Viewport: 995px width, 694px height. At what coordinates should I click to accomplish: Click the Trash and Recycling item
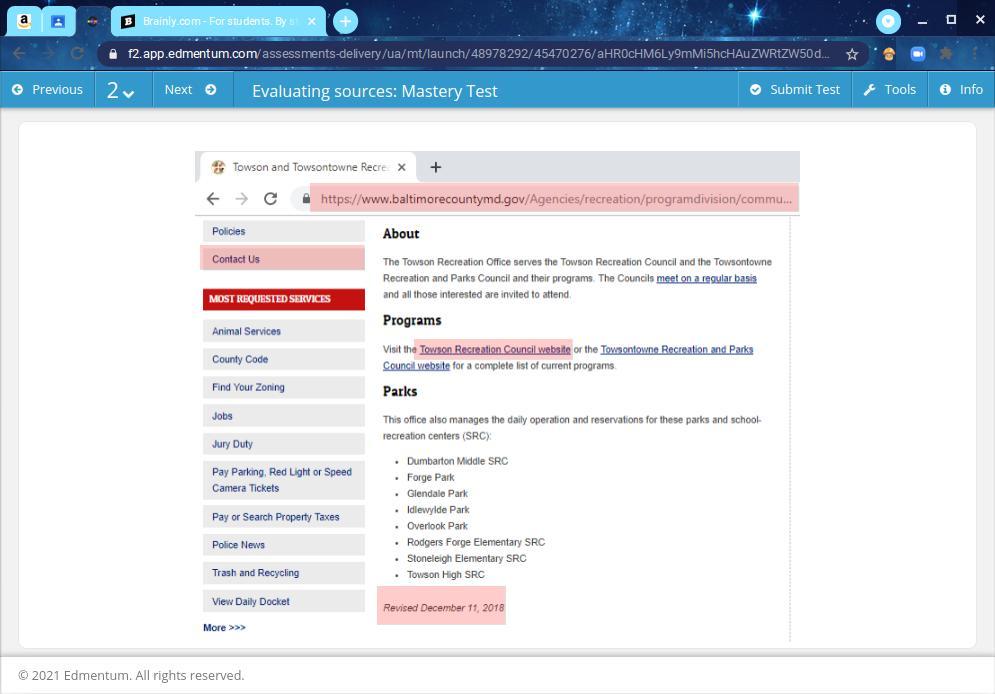click(x=284, y=572)
